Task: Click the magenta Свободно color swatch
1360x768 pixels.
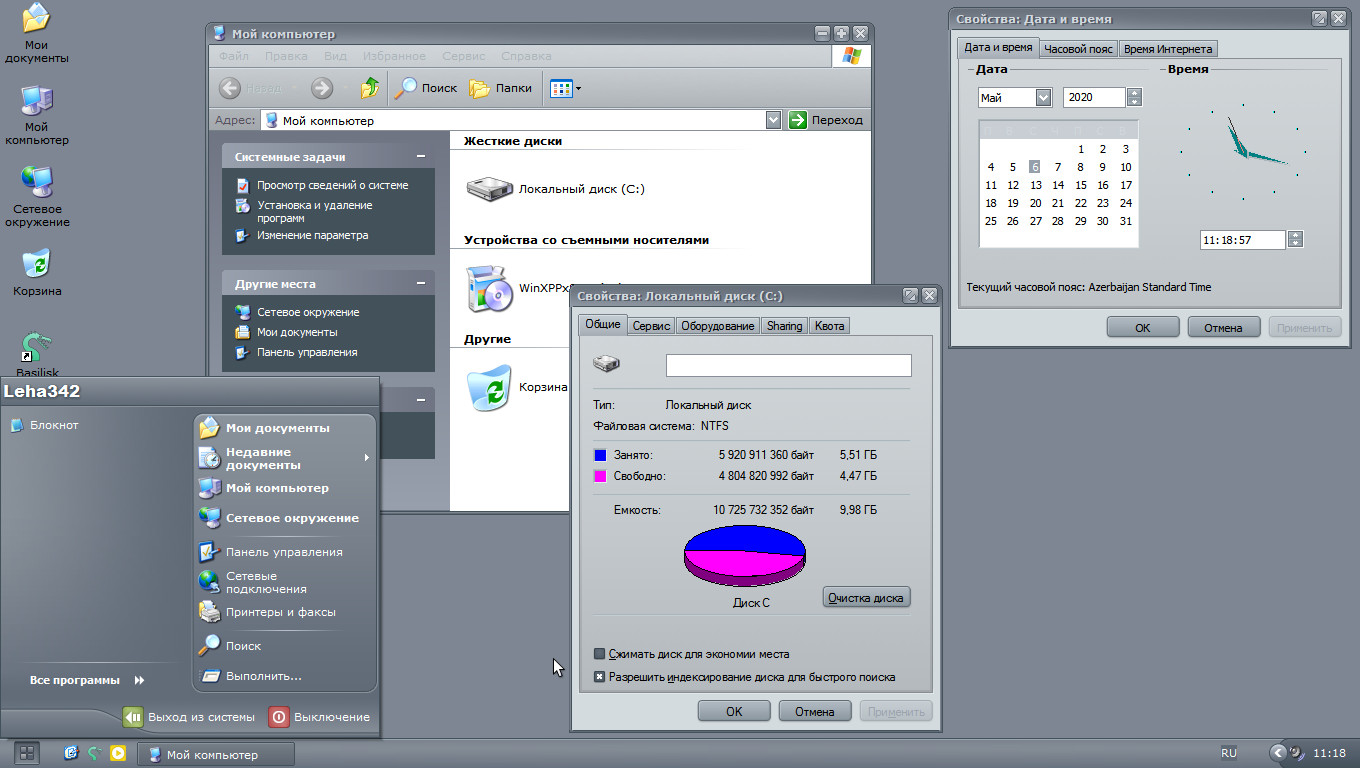Action: click(x=600, y=477)
